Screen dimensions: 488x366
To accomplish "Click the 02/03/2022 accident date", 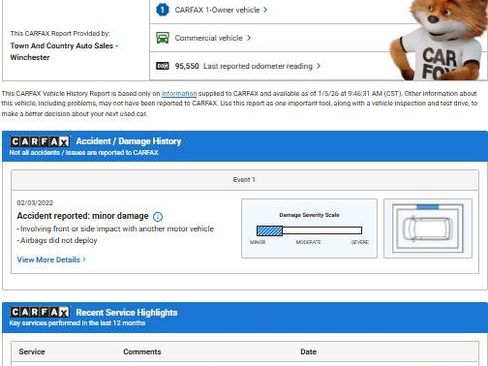I will pyautogui.click(x=35, y=203).
